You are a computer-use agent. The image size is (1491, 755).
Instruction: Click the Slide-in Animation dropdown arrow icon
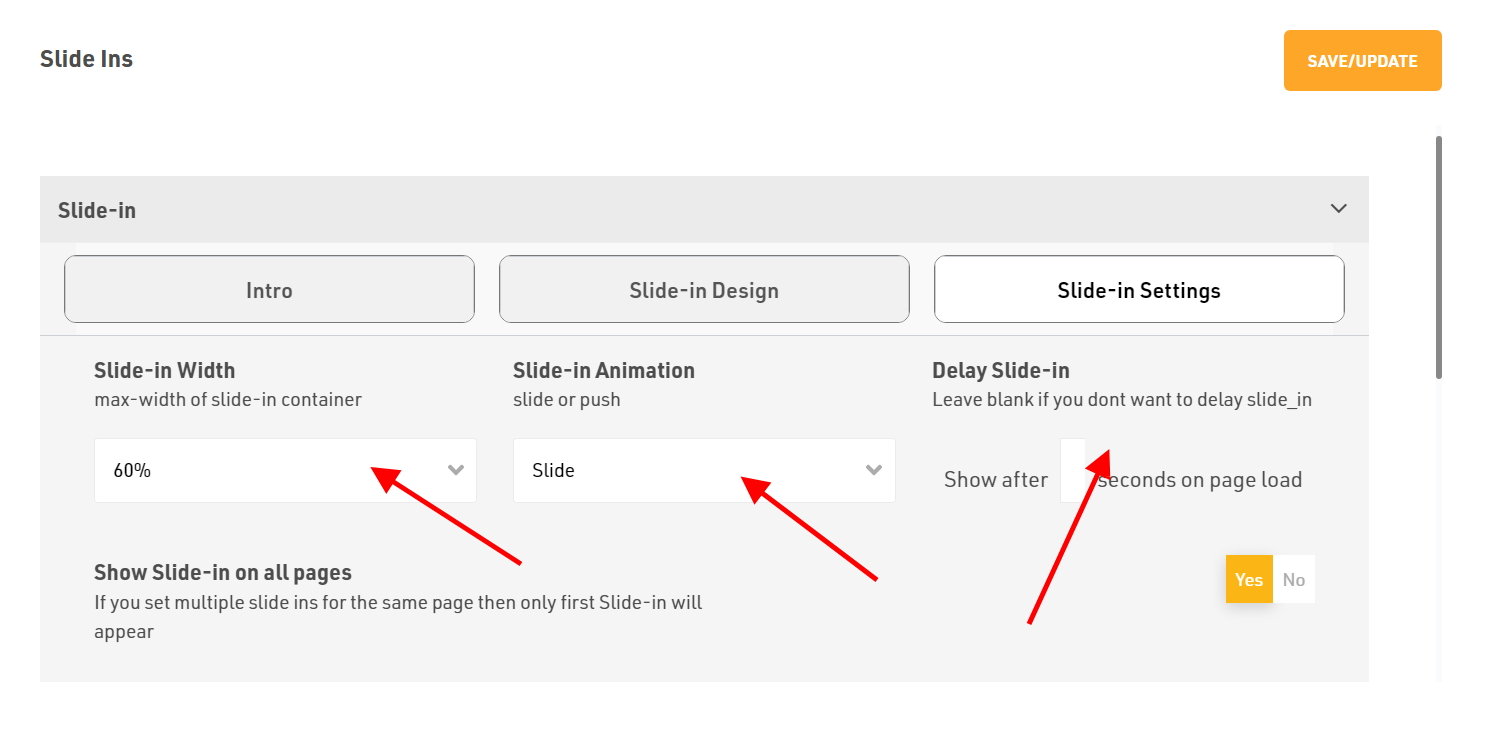pyautogui.click(x=874, y=470)
